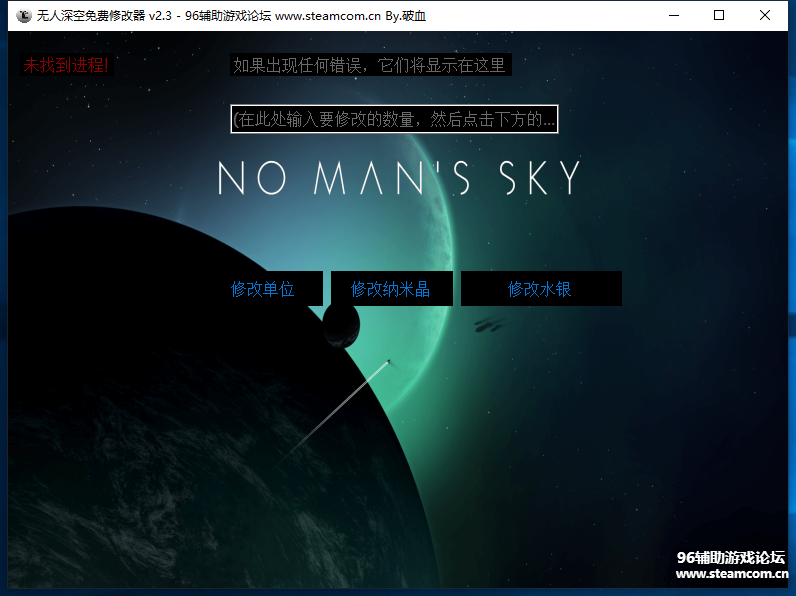Select the 修改水银 button
This screenshot has height=596, width=796.
(x=540, y=289)
